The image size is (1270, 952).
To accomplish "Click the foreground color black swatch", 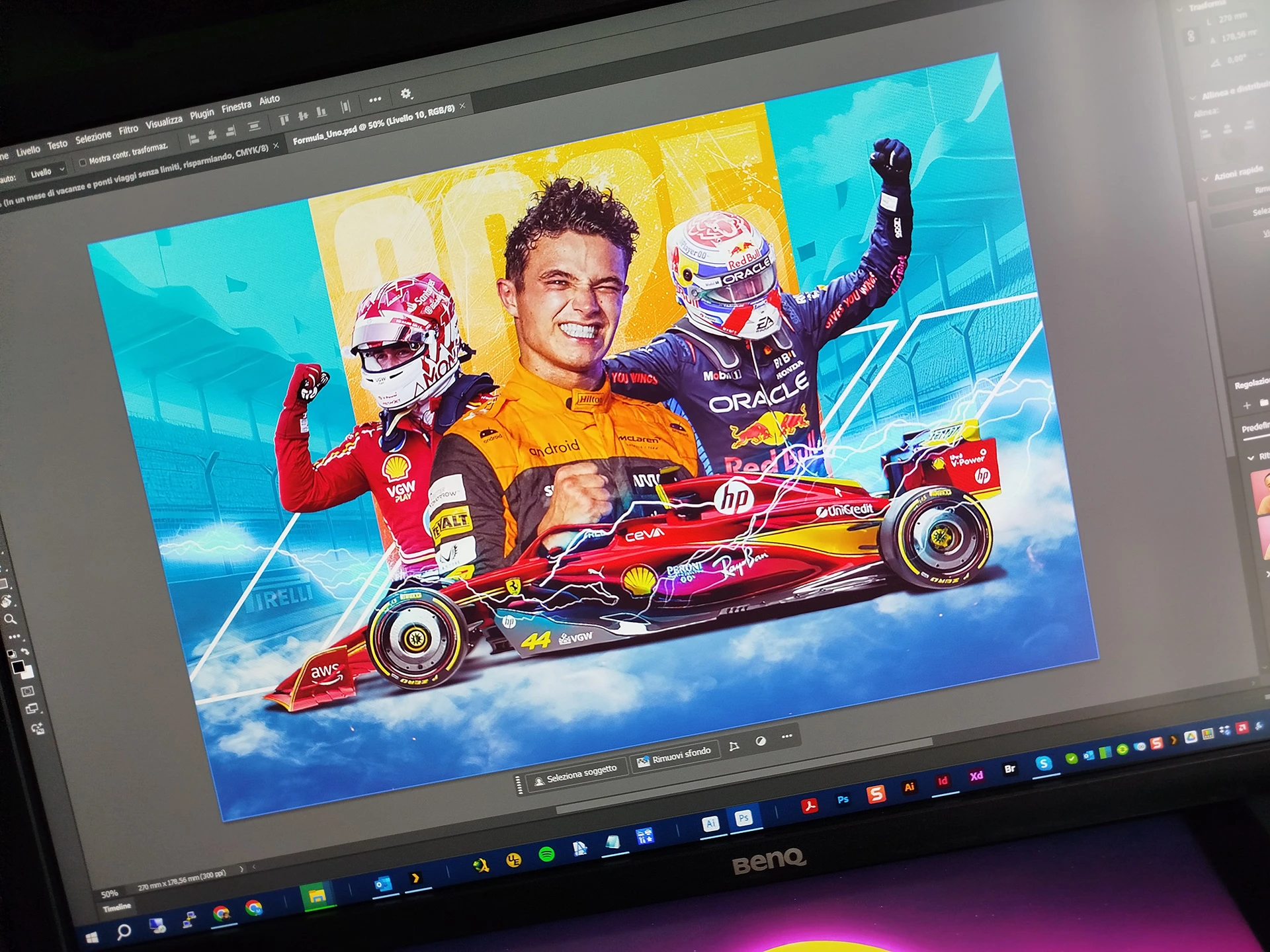I will tap(18, 666).
